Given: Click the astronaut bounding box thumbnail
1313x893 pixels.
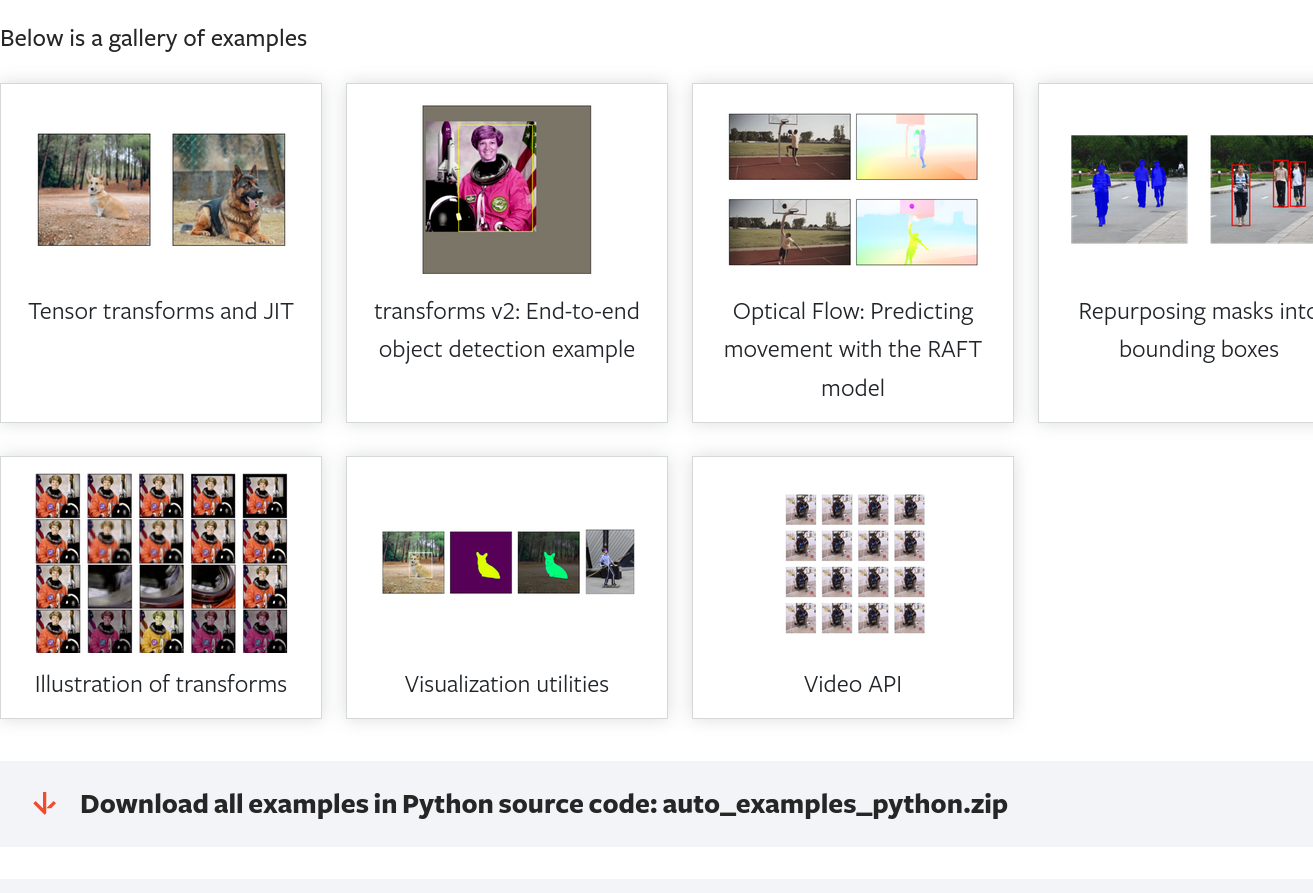Looking at the screenshot, I should click(507, 189).
